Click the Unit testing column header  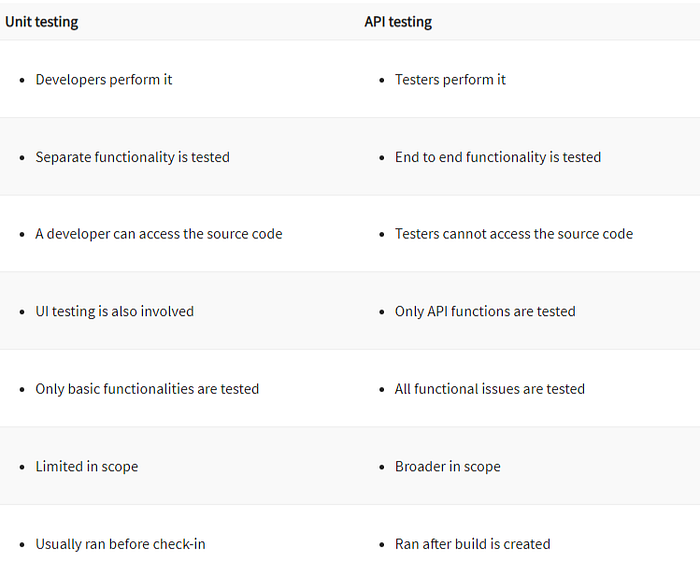click(42, 21)
